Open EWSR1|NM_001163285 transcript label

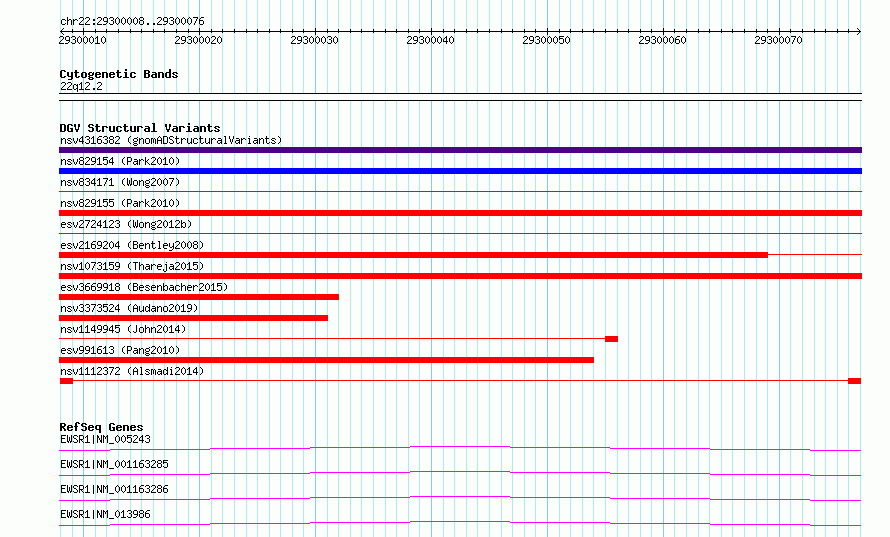[x=114, y=464]
